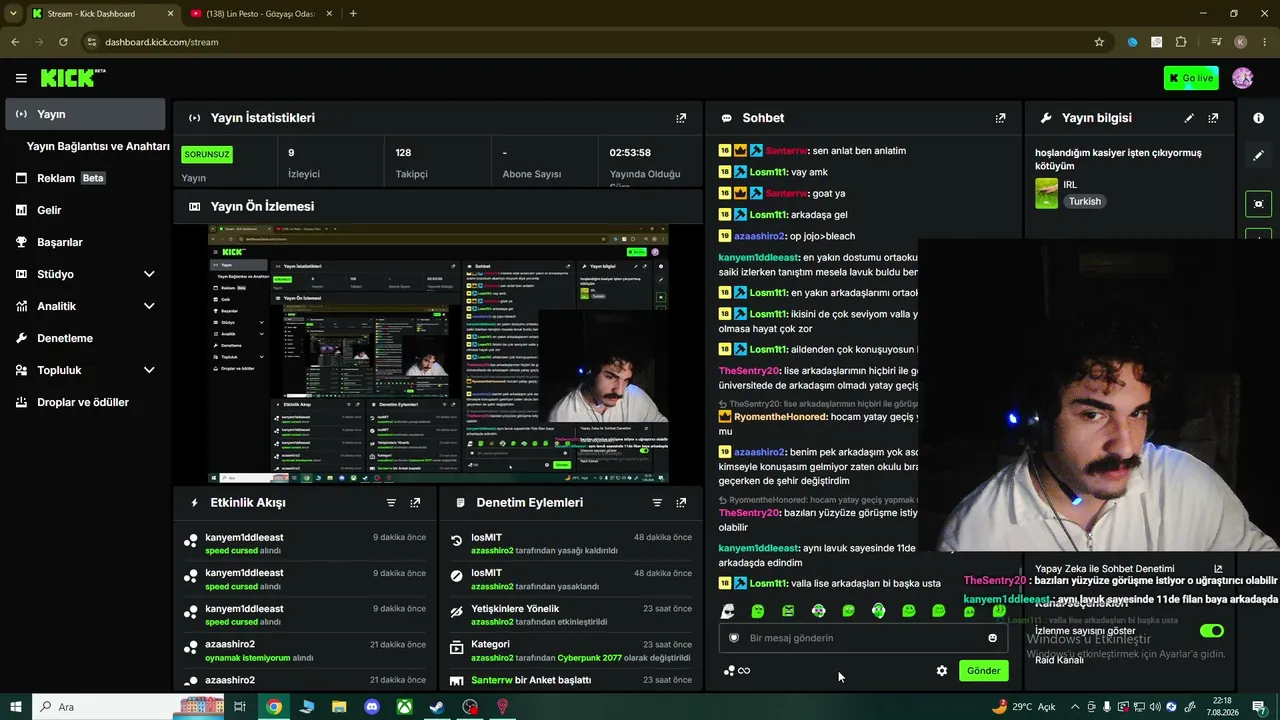Open the emoji picker in the message box
The height and width of the screenshot is (720, 1280).
pyautogui.click(x=992, y=638)
